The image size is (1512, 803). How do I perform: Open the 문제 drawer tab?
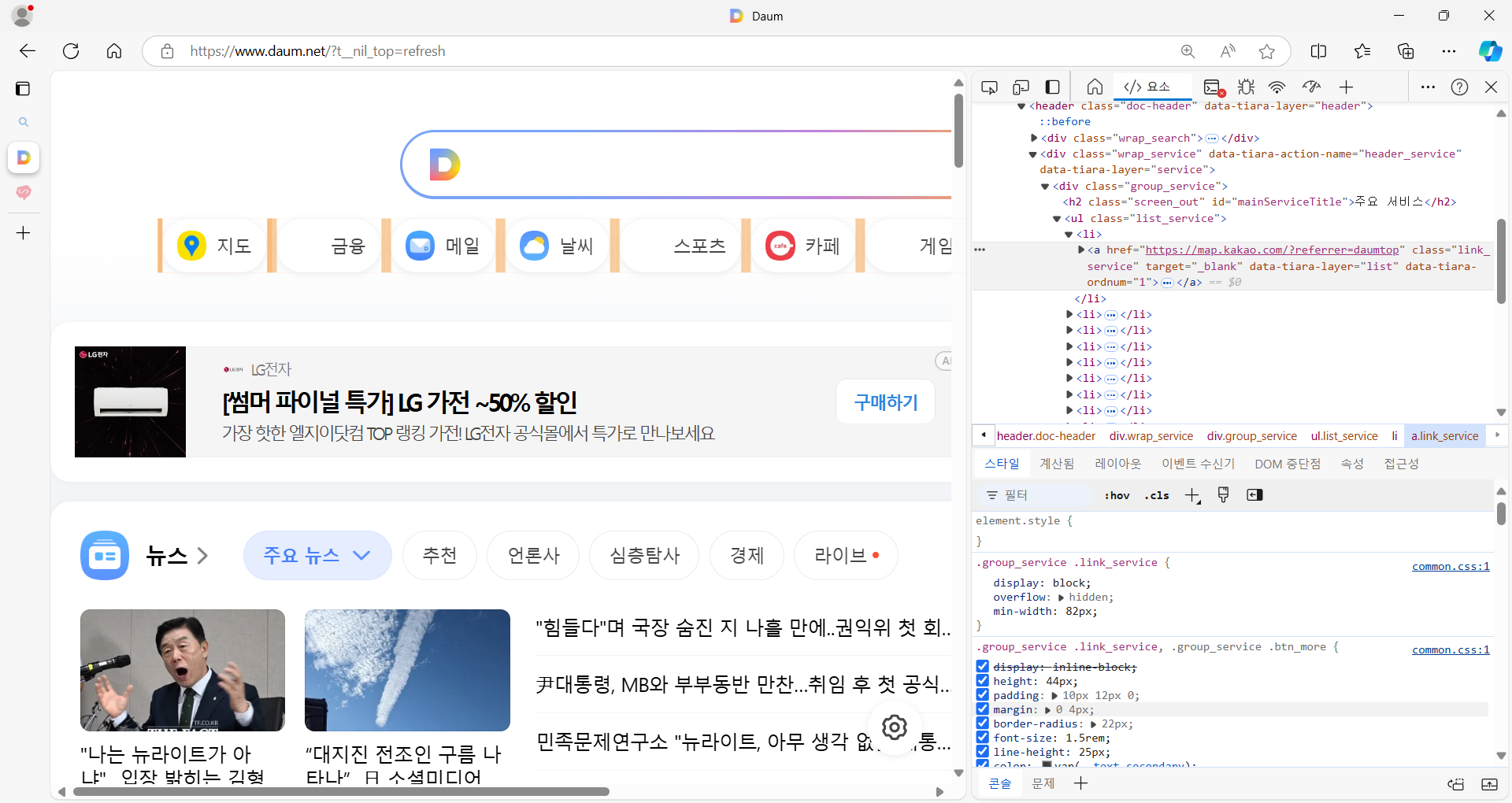coord(1043,783)
